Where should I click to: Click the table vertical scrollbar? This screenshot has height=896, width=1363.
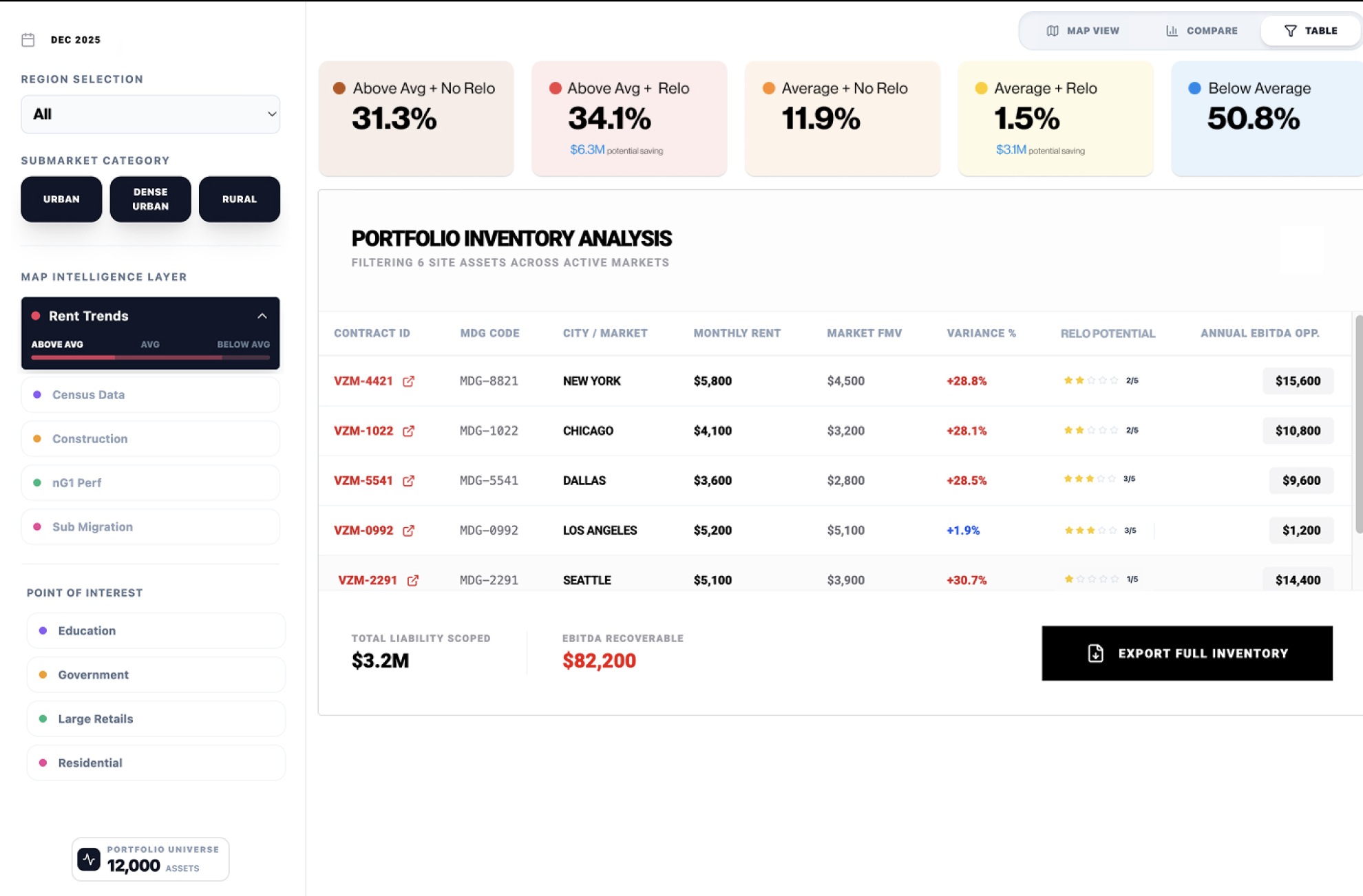[x=1359, y=424]
